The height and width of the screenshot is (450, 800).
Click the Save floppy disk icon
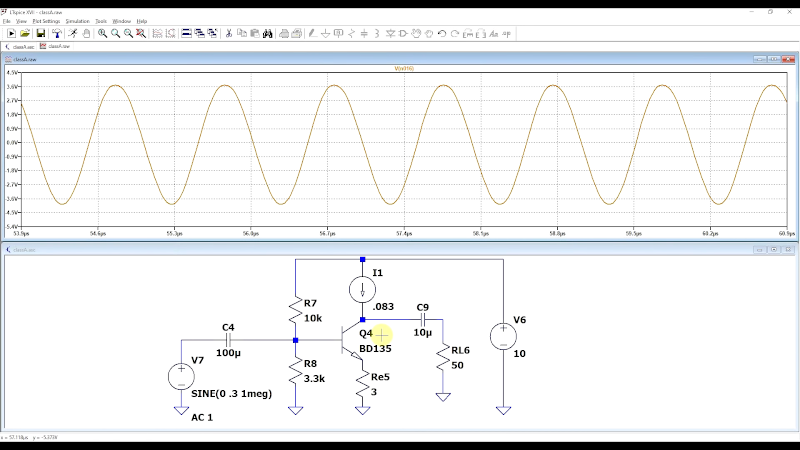41,33
